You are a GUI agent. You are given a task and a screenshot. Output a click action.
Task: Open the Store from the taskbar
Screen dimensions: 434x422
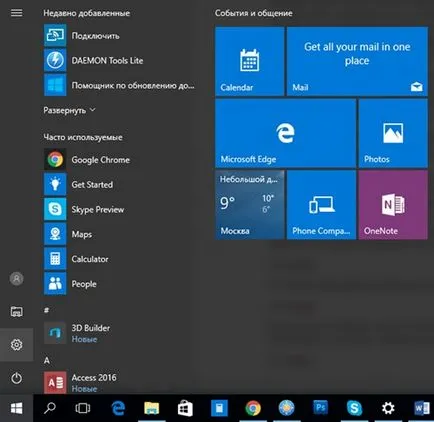[x=185, y=408]
